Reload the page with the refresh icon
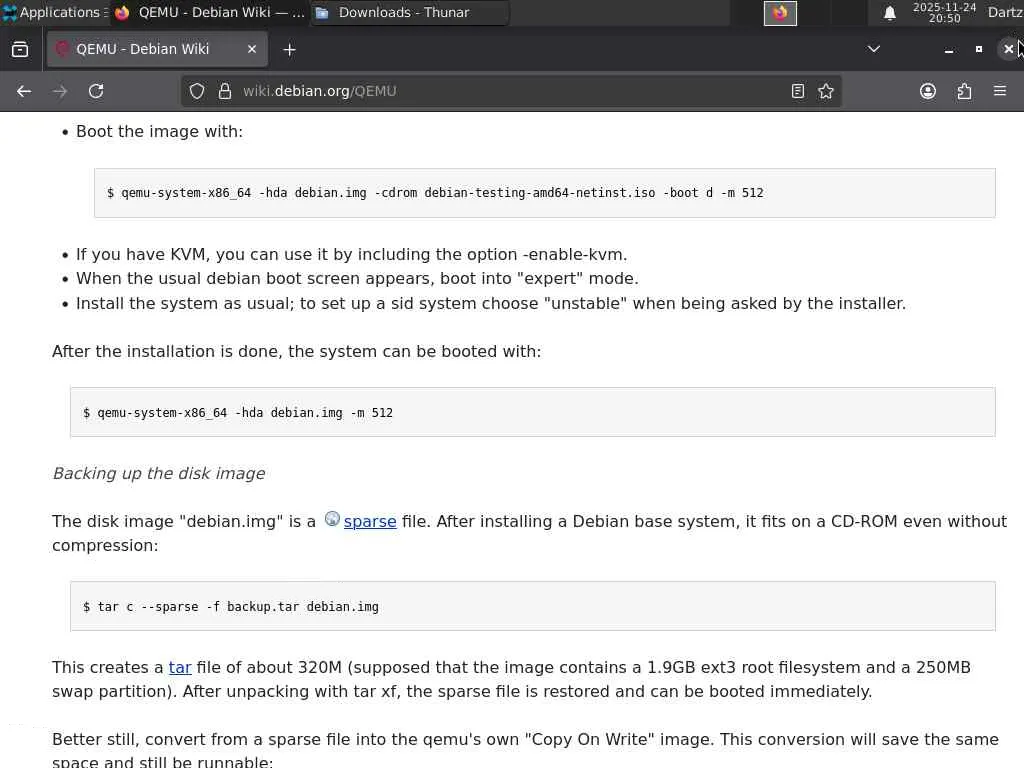 (96, 91)
